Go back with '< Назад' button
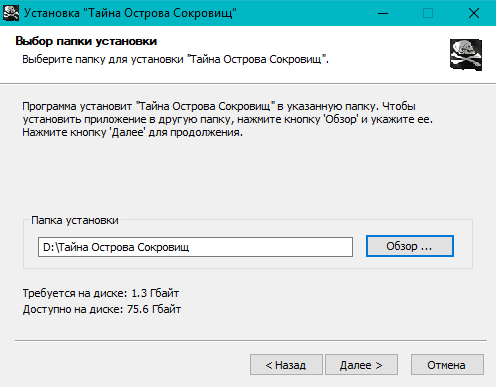 (x=286, y=365)
